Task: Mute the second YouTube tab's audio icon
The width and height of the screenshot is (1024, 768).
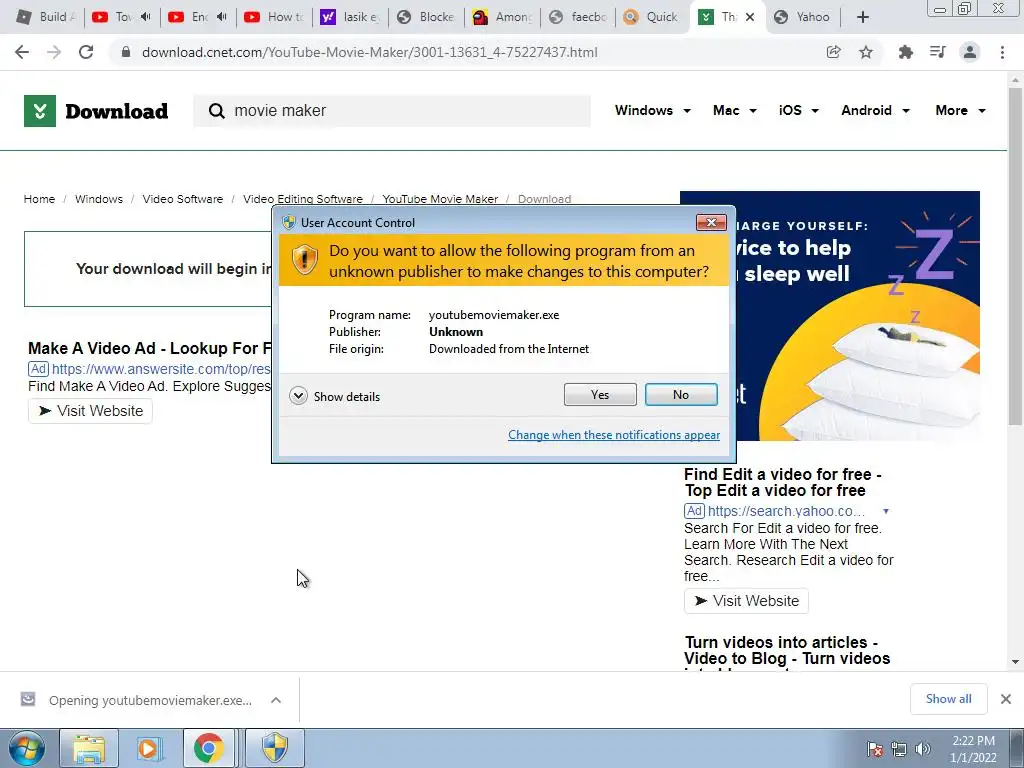Action: [x=221, y=17]
